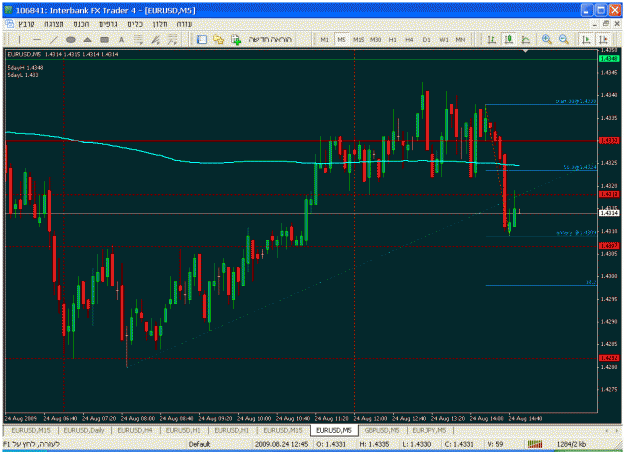Select the H4 timeframe
Screen dimensions: 625x452
click(409, 39)
